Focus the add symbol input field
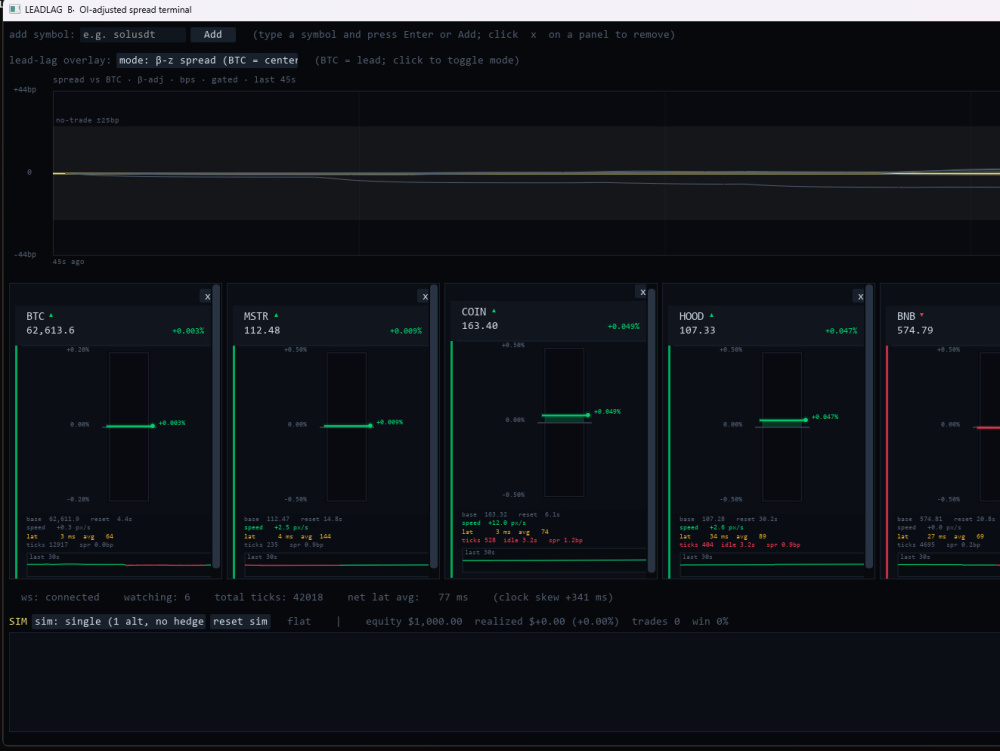The height and width of the screenshot is (751, 1000). (133, 34)
